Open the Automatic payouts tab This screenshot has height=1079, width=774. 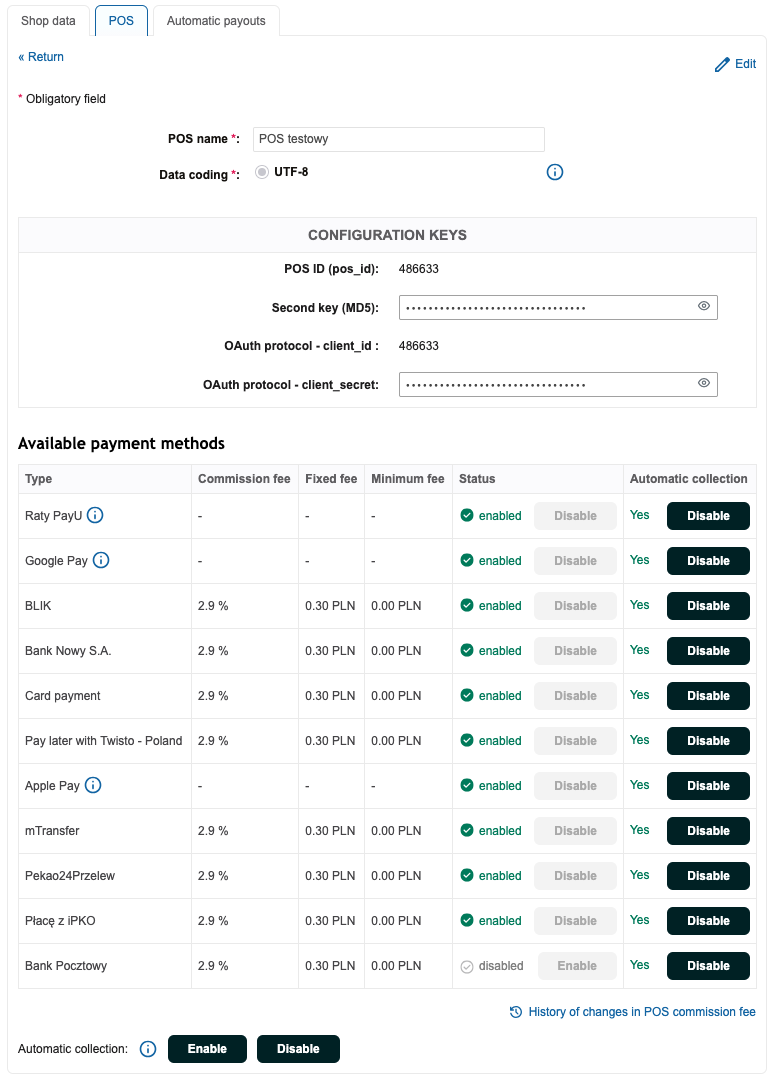(216, 21)
